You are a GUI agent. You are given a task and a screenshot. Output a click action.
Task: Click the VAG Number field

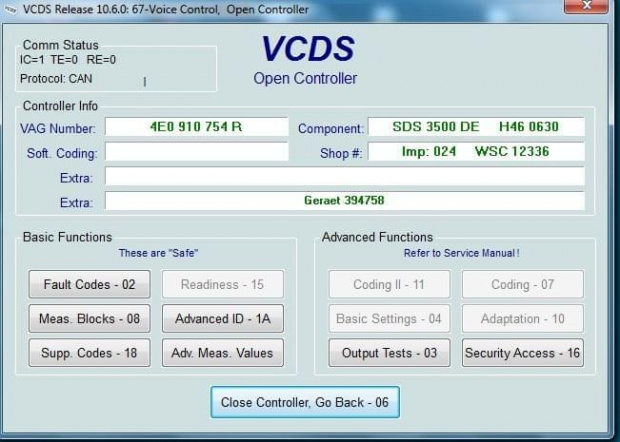click(197, 127)
